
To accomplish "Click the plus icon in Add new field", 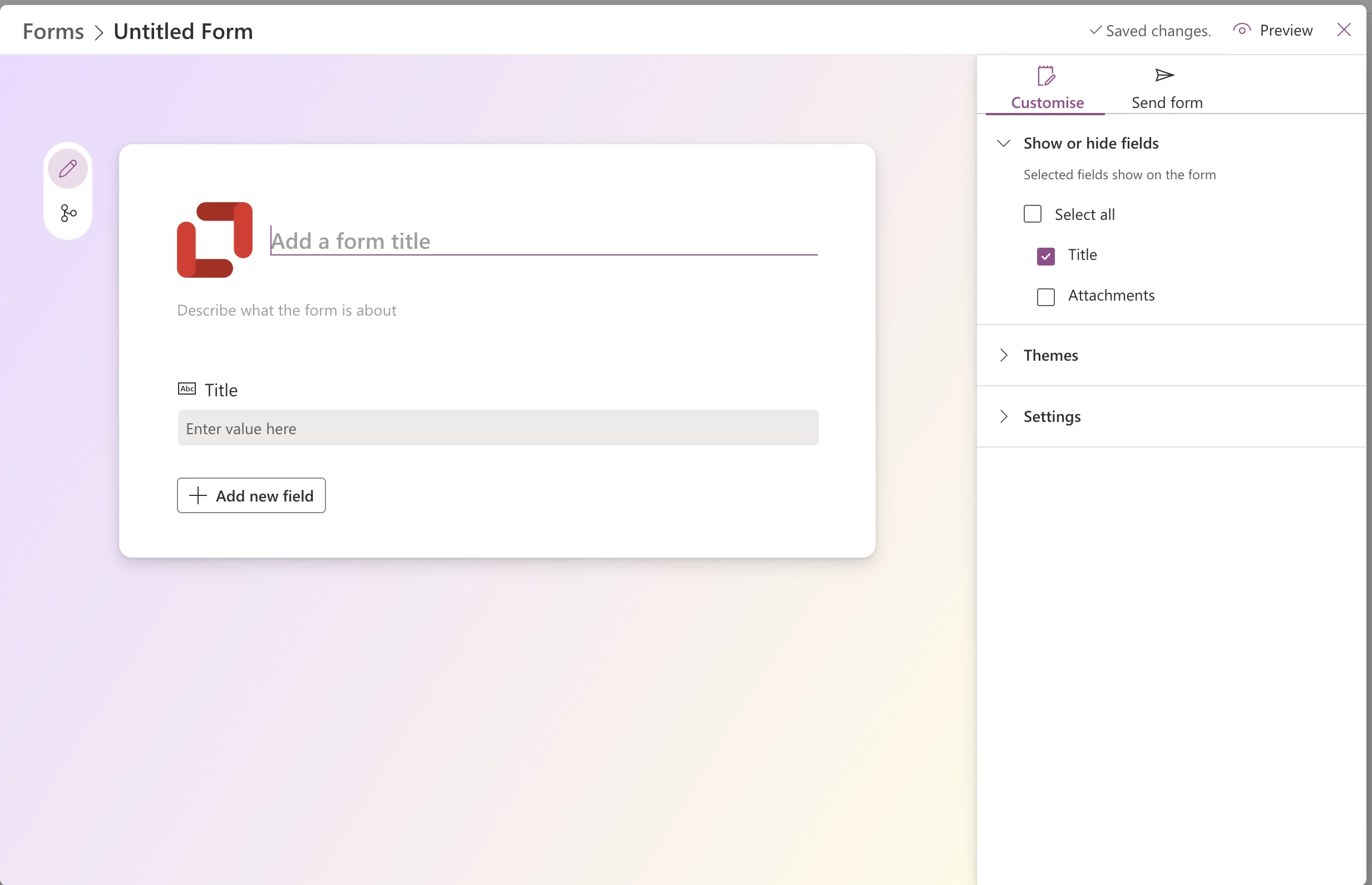I will (198, 495).
